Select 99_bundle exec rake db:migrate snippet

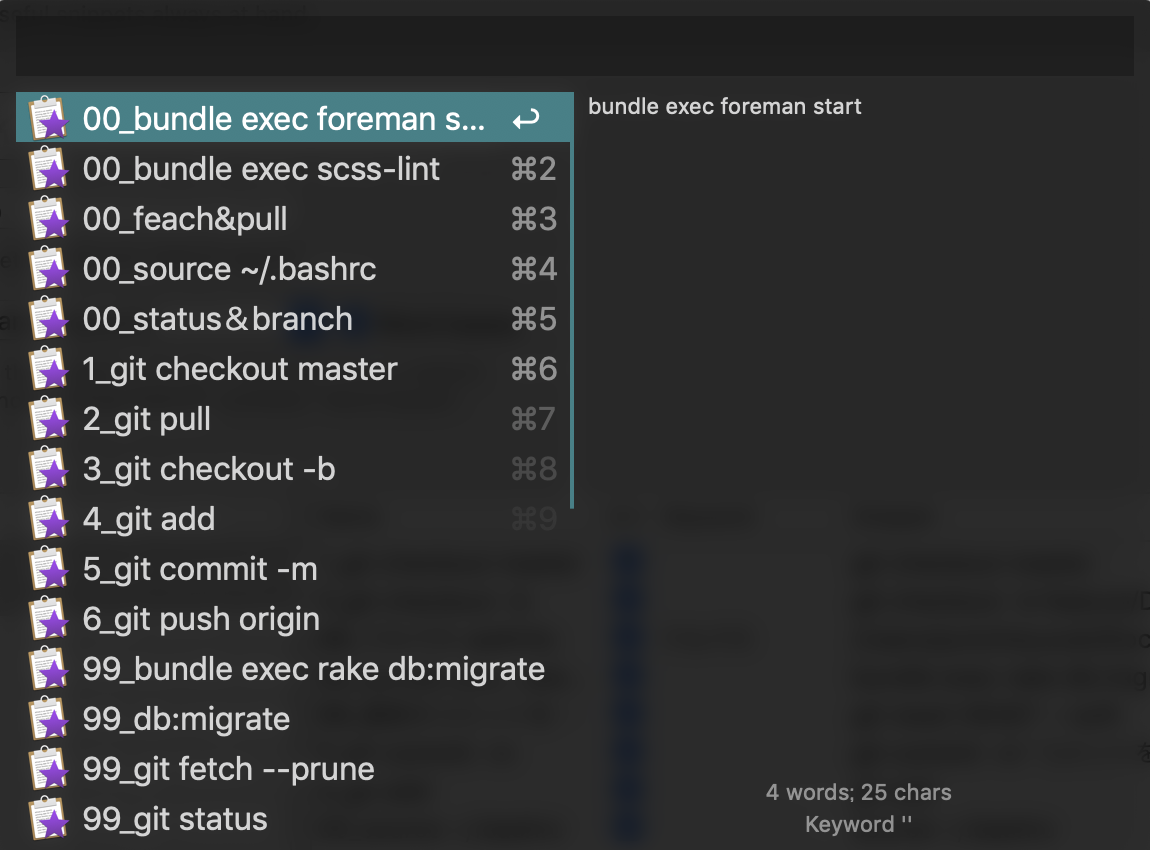314,669
